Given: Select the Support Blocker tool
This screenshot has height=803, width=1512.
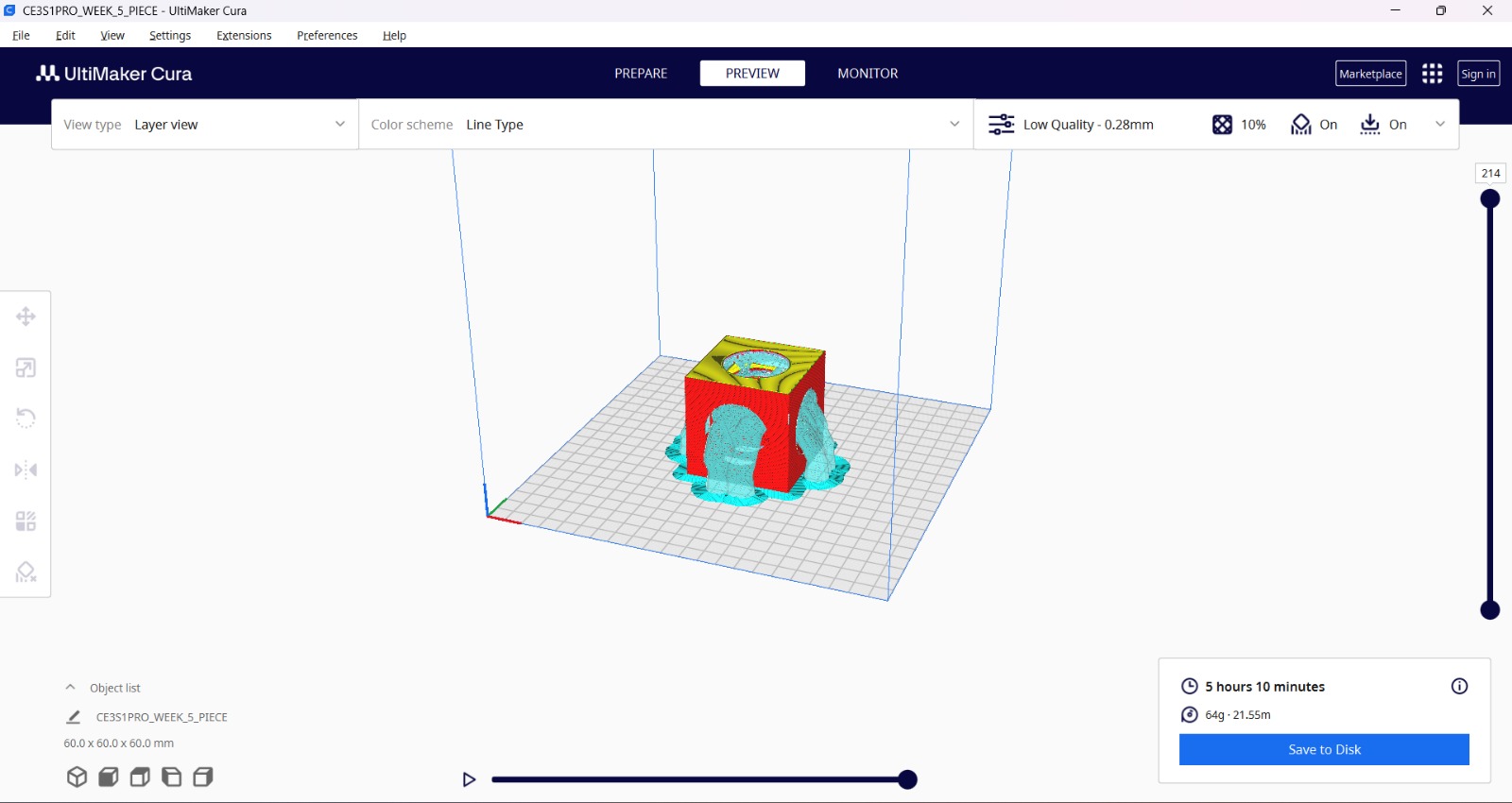Looking at the screenshot, I should (26, 572).
